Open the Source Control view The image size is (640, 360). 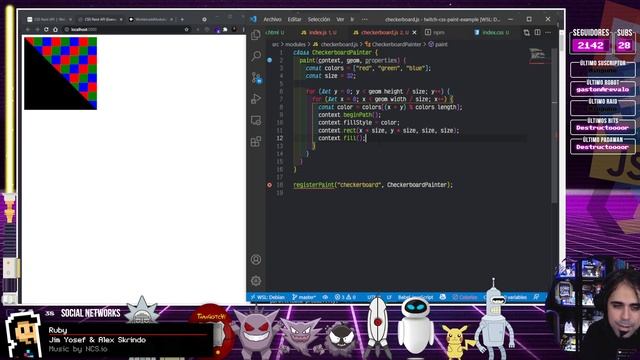point(256,78)
